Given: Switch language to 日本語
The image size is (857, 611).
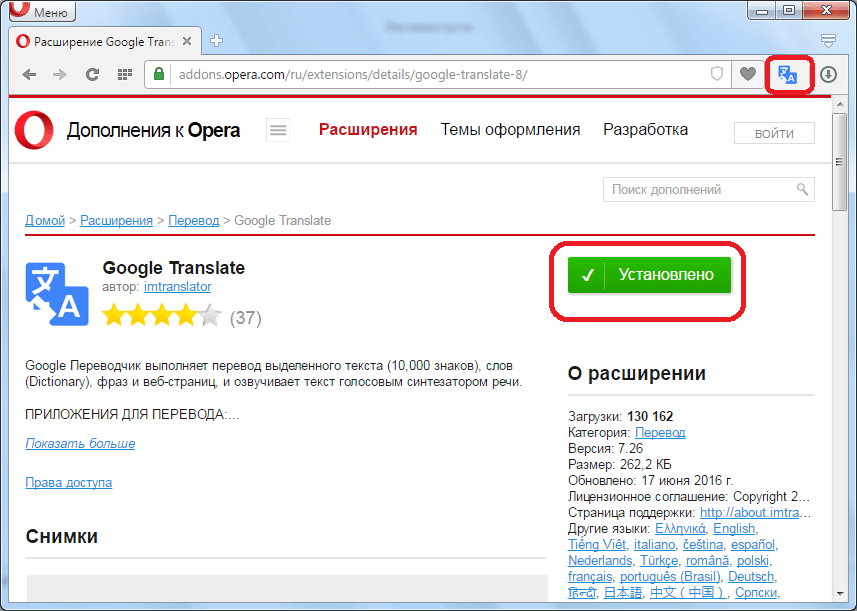Looking at the screenshot, I should point(623,592).
